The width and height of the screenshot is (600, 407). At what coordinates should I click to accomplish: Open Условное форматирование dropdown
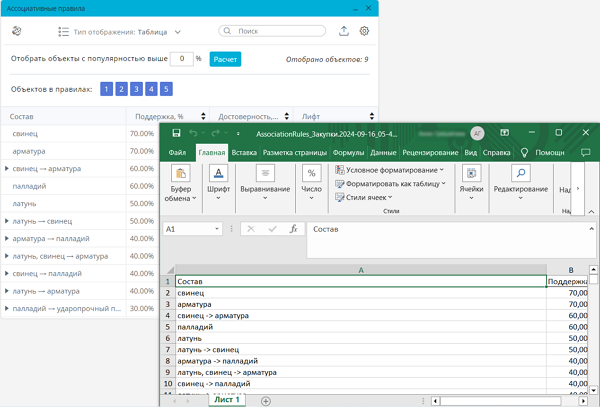coord(390,170)
